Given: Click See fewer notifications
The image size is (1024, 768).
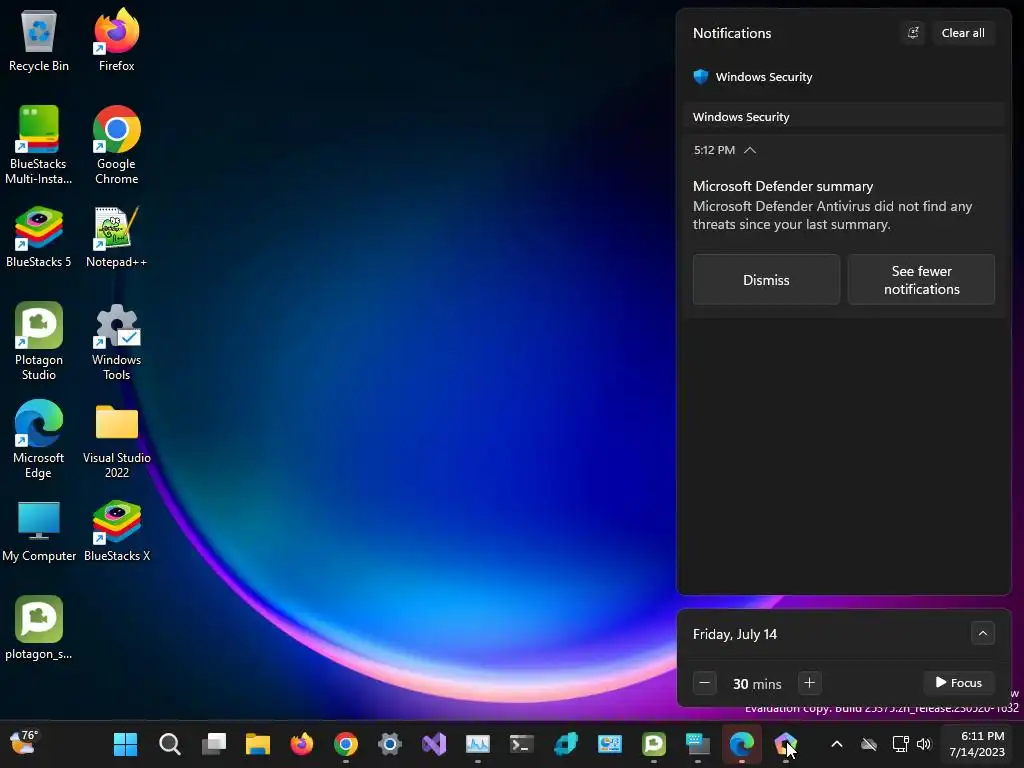Looking at the screenshot, I should (921, 280).
